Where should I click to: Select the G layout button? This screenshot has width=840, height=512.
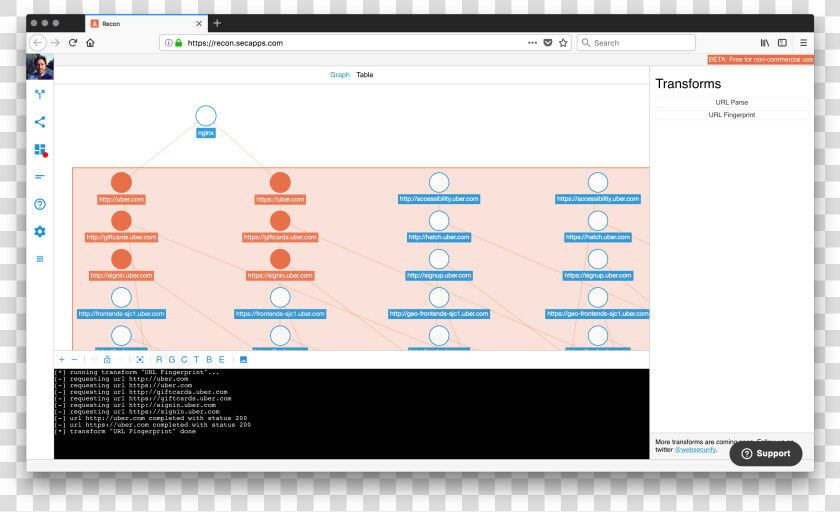pyautogui.click(x=172, y=360)
